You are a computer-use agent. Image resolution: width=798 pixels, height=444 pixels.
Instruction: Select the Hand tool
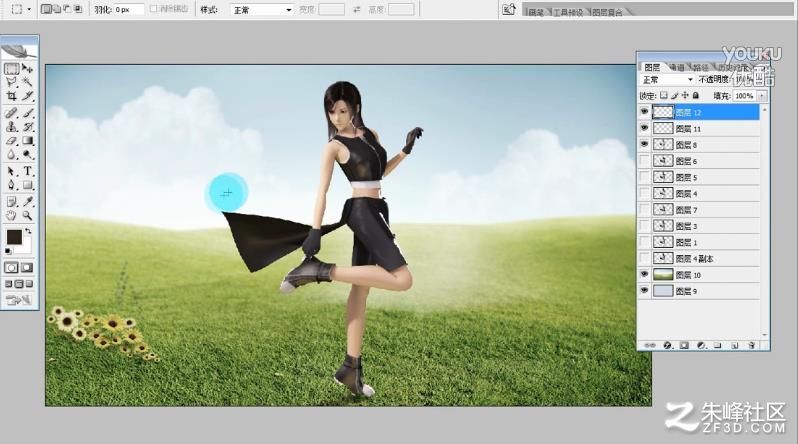click(x=12, y=215)
